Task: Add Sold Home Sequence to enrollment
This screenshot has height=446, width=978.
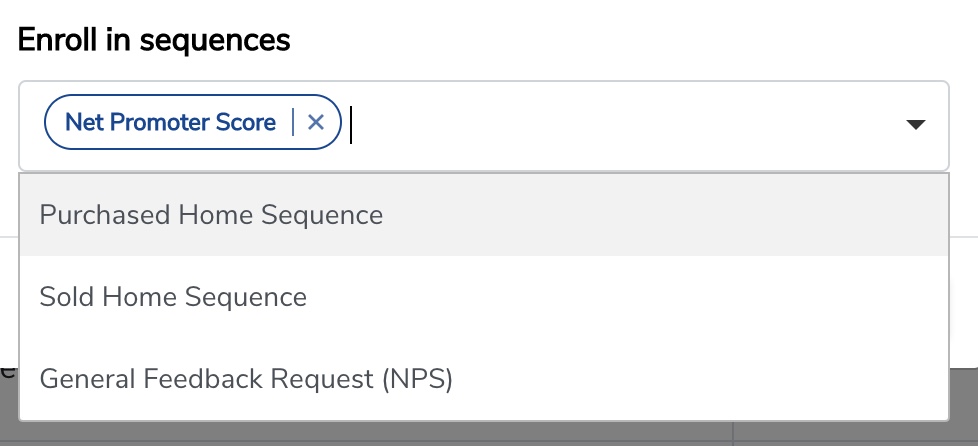Action: [173, 297]
